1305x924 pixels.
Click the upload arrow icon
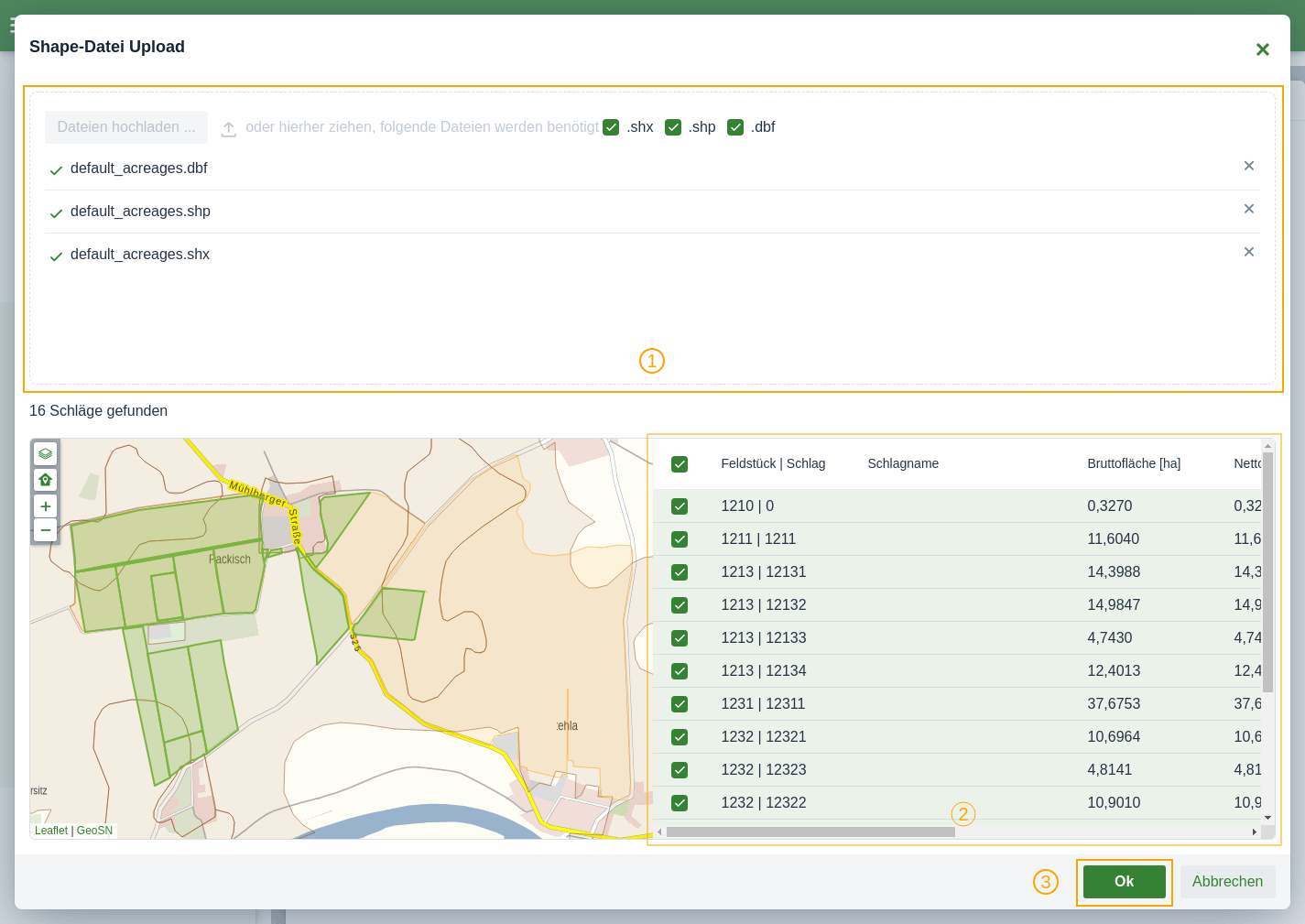click(x=229, y=129)
